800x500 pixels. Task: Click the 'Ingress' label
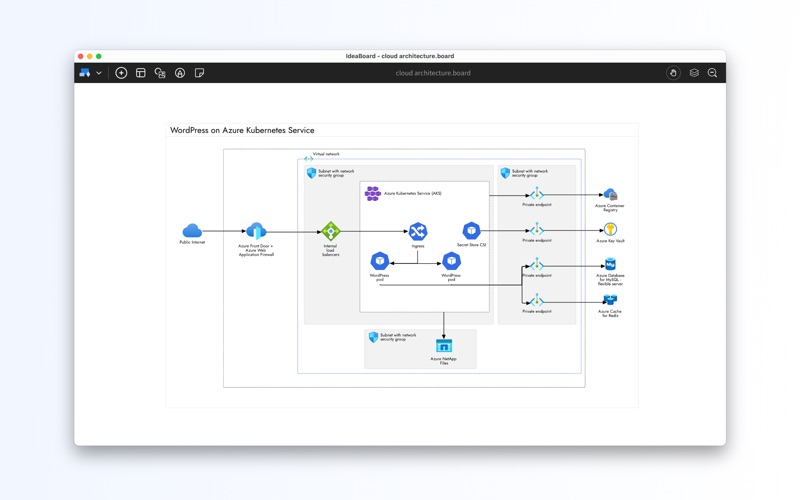point(418,246)
